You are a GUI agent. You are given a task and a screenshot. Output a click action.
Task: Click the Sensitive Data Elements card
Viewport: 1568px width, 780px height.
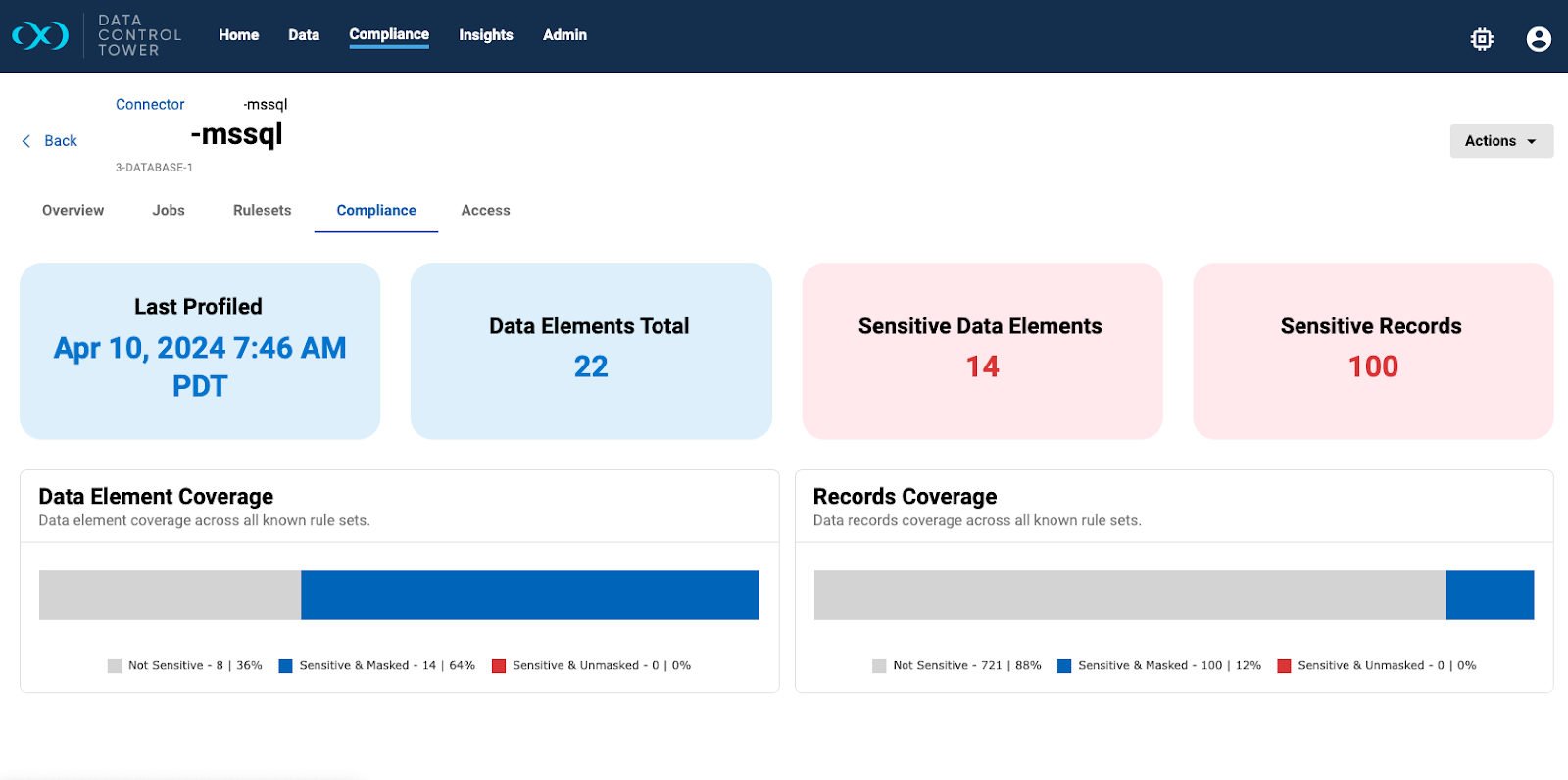tap(982, 351)
